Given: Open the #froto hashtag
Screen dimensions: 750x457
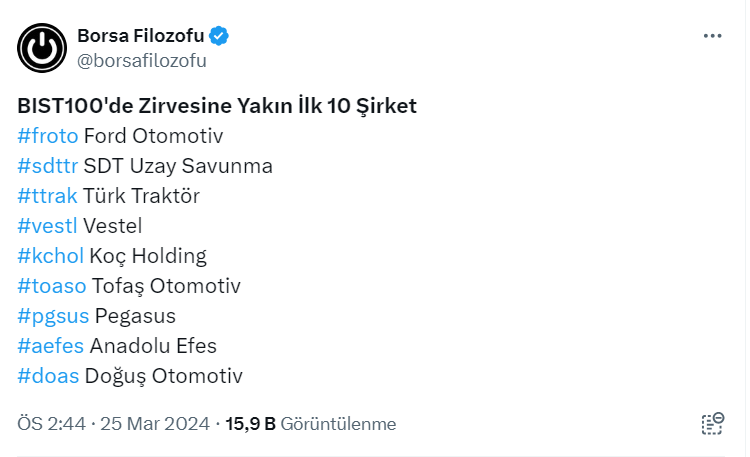Looking at the screenshot, I should [x=48, y=136].
